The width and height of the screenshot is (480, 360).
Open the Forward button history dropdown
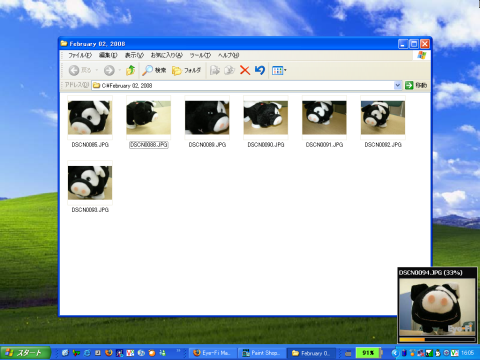tap(119, 70)
